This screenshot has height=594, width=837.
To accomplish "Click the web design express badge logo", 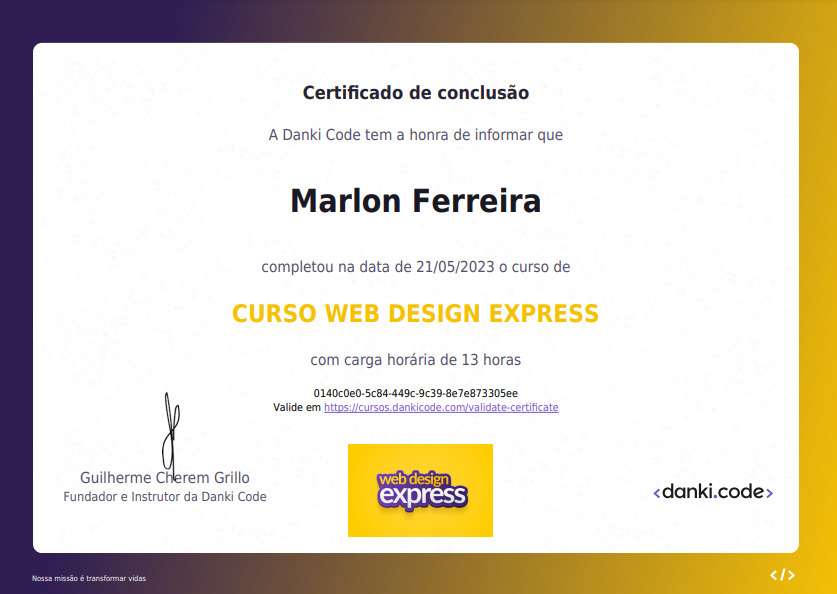I will click(x=420, y=491).
